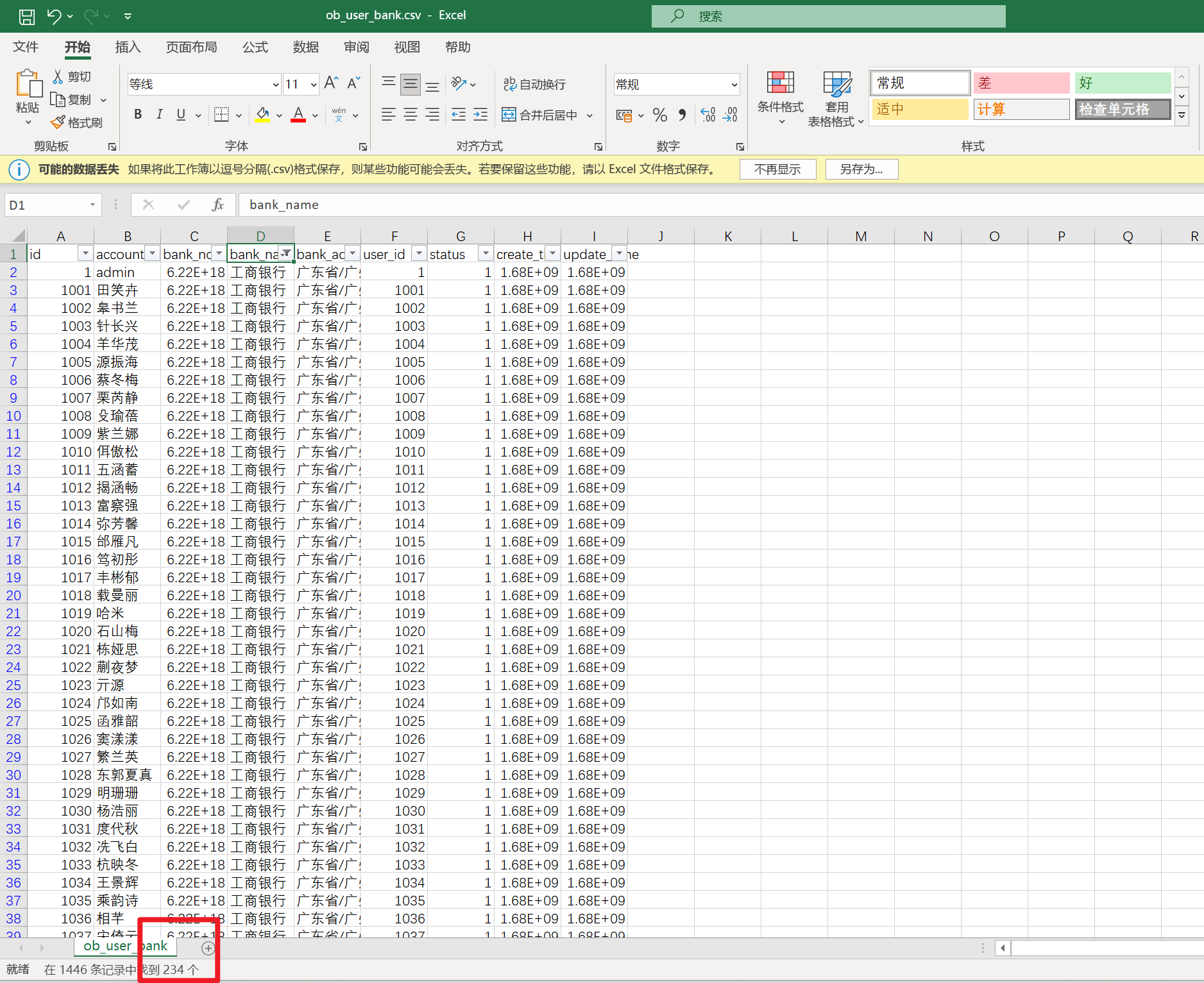The height and width of the screenshot is (983, 1204).
Task: Click the top vertical align icon
Action: point(389,83)
